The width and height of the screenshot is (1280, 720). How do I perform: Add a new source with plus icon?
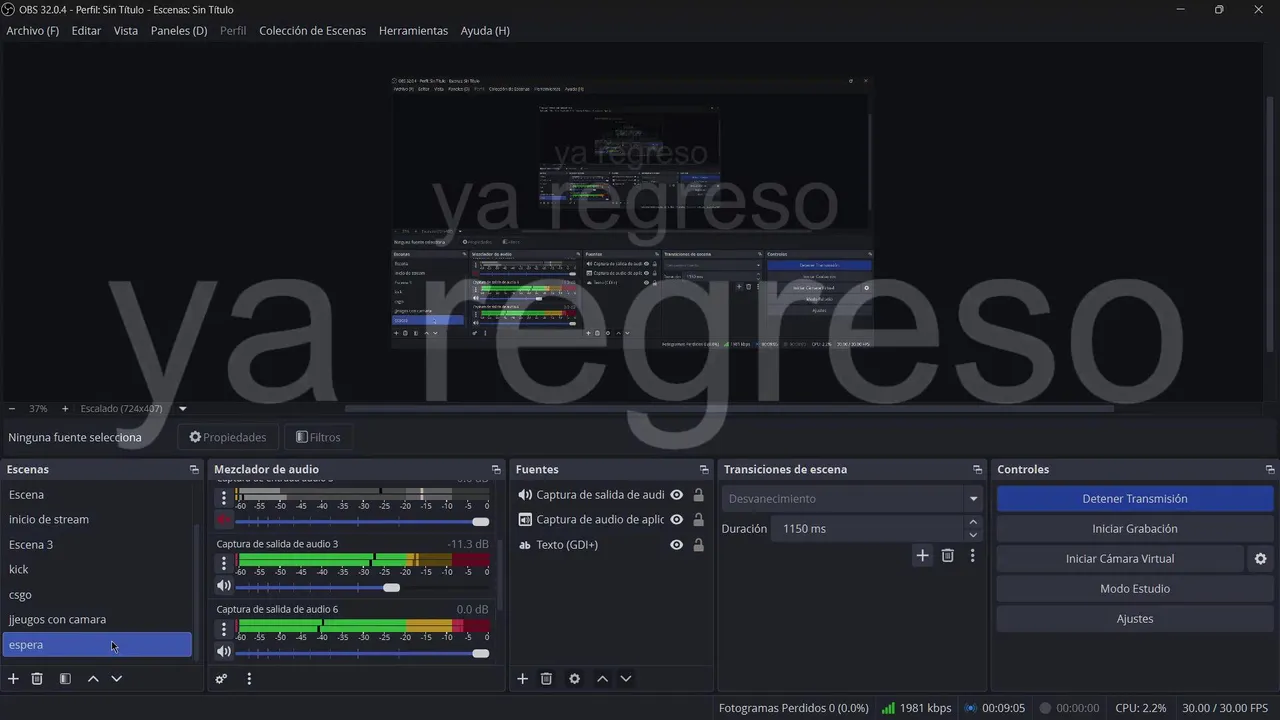[522, 679]
